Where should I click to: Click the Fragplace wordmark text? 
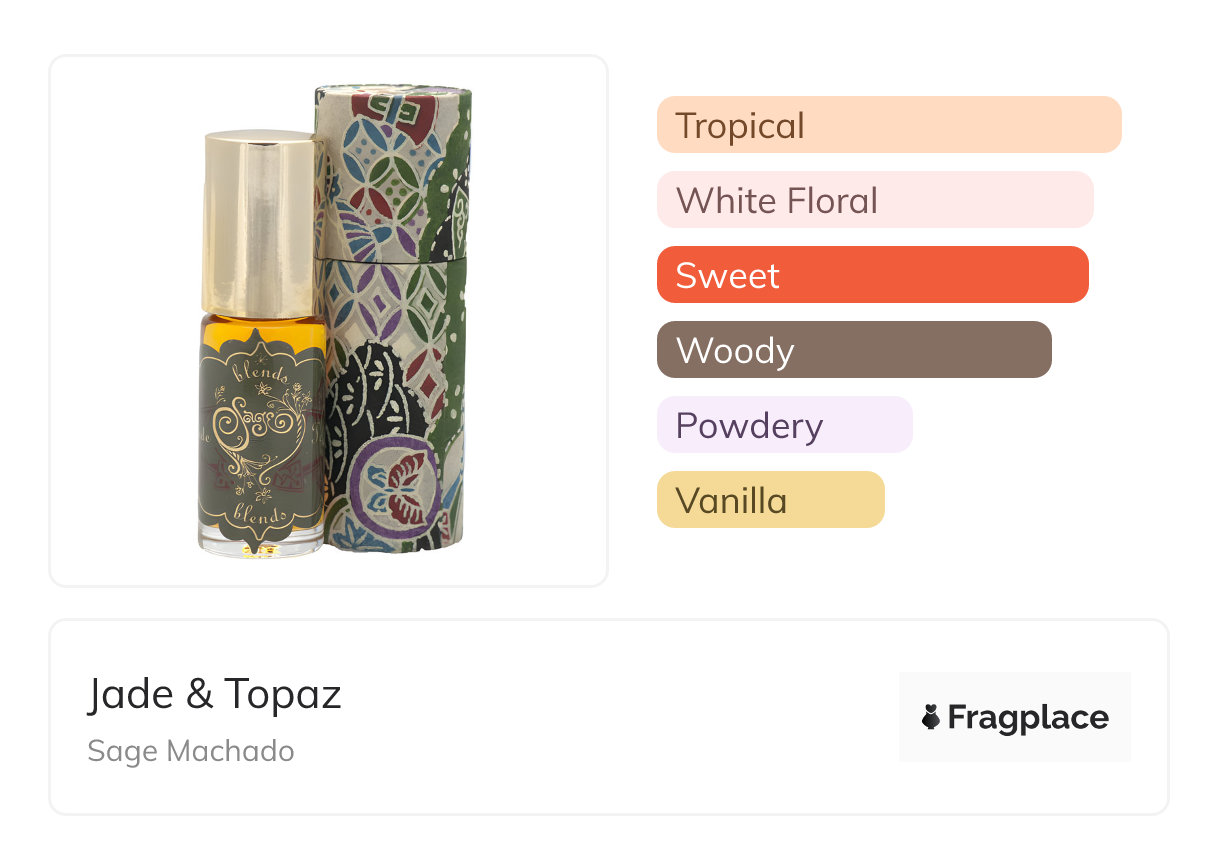coord(1028,717)
